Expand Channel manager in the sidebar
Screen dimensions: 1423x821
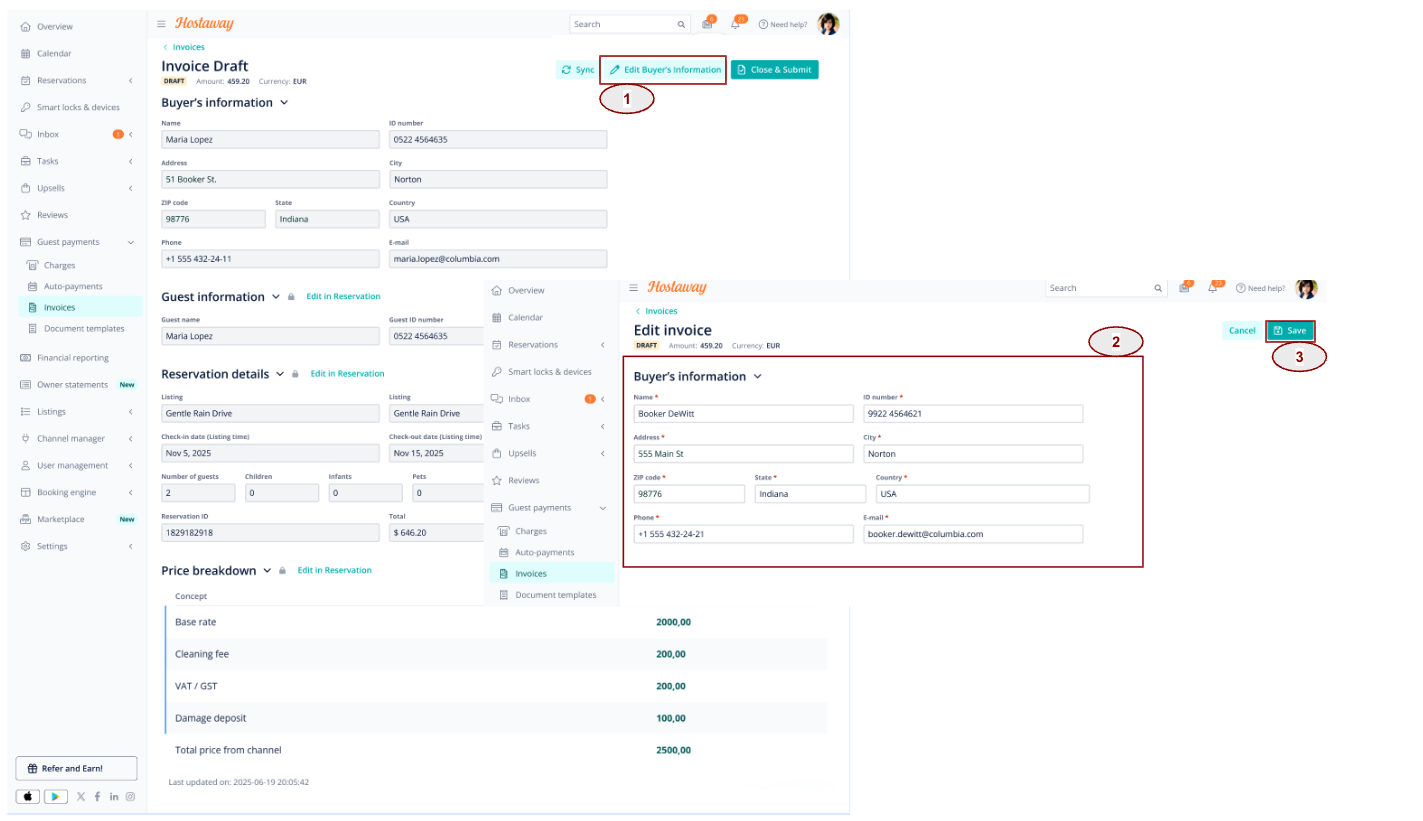pos(130,438)
